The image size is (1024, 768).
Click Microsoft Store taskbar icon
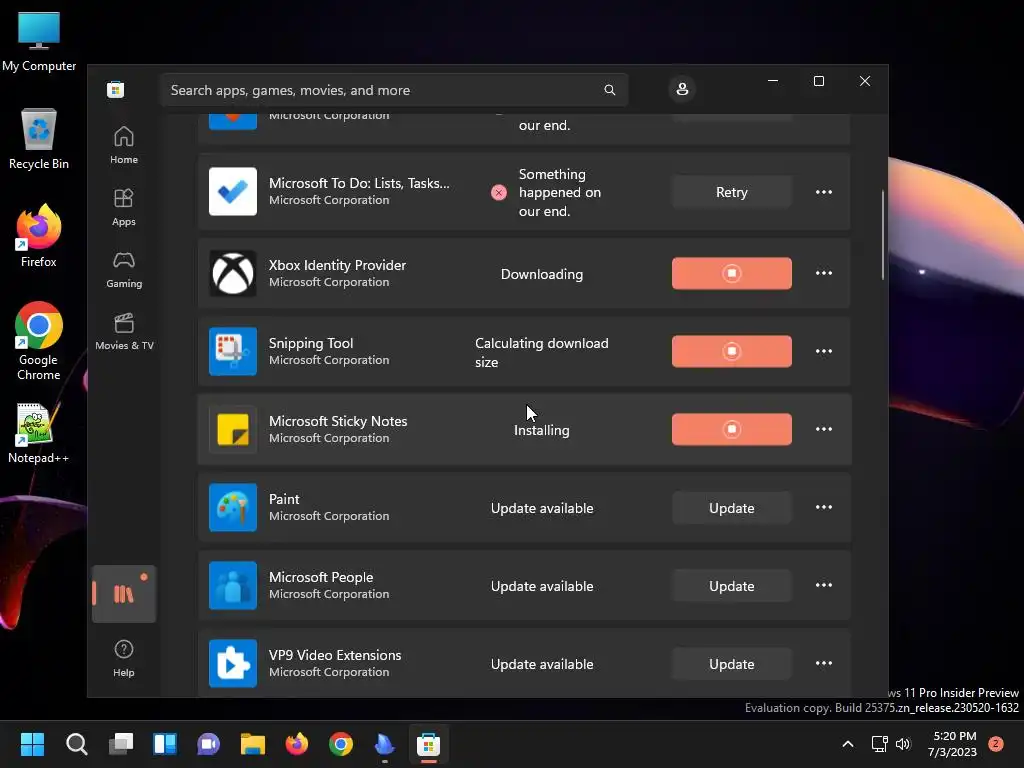[428, 744]
